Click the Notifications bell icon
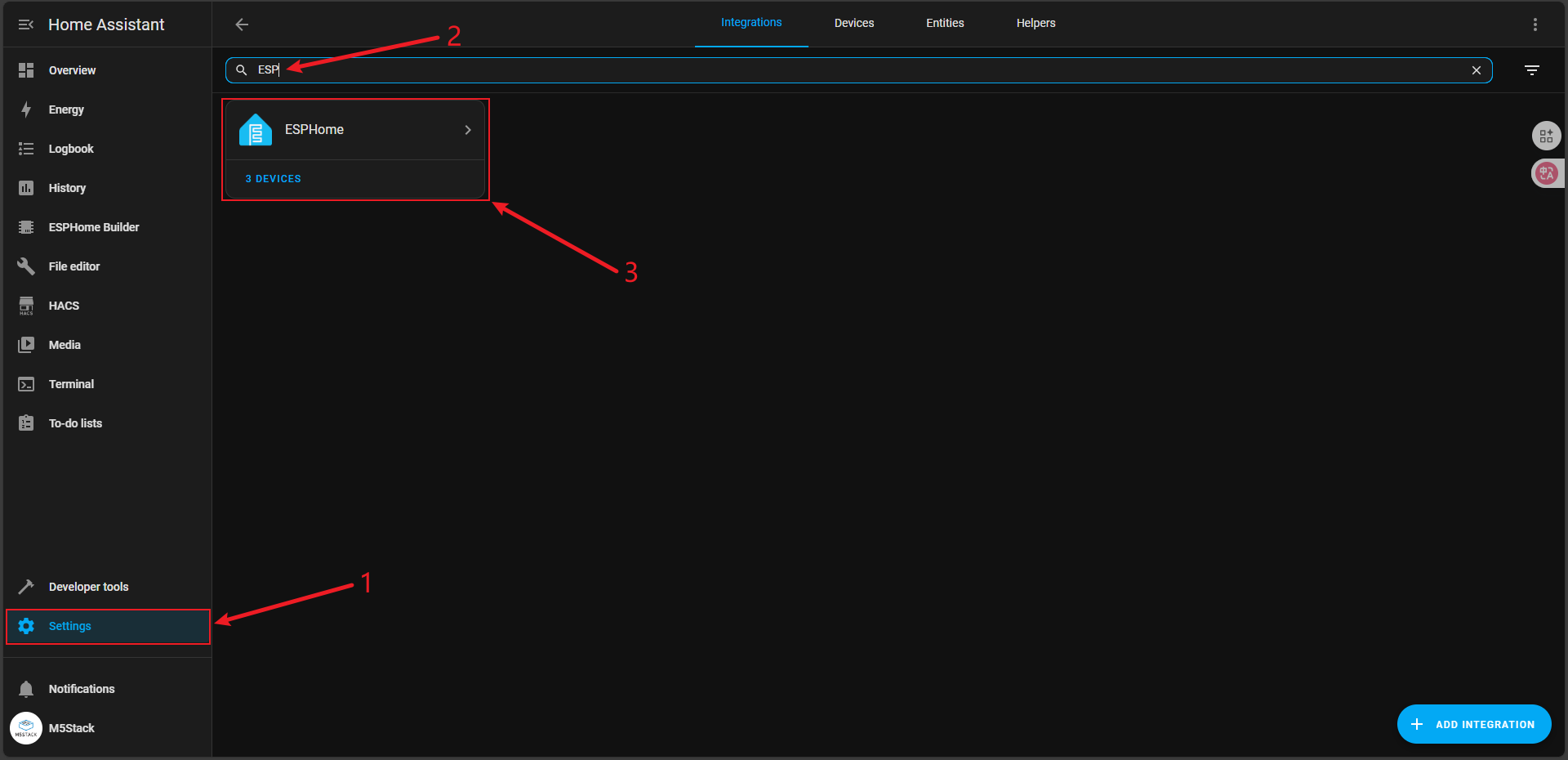 pyautogui.click(x=26, y=689)
